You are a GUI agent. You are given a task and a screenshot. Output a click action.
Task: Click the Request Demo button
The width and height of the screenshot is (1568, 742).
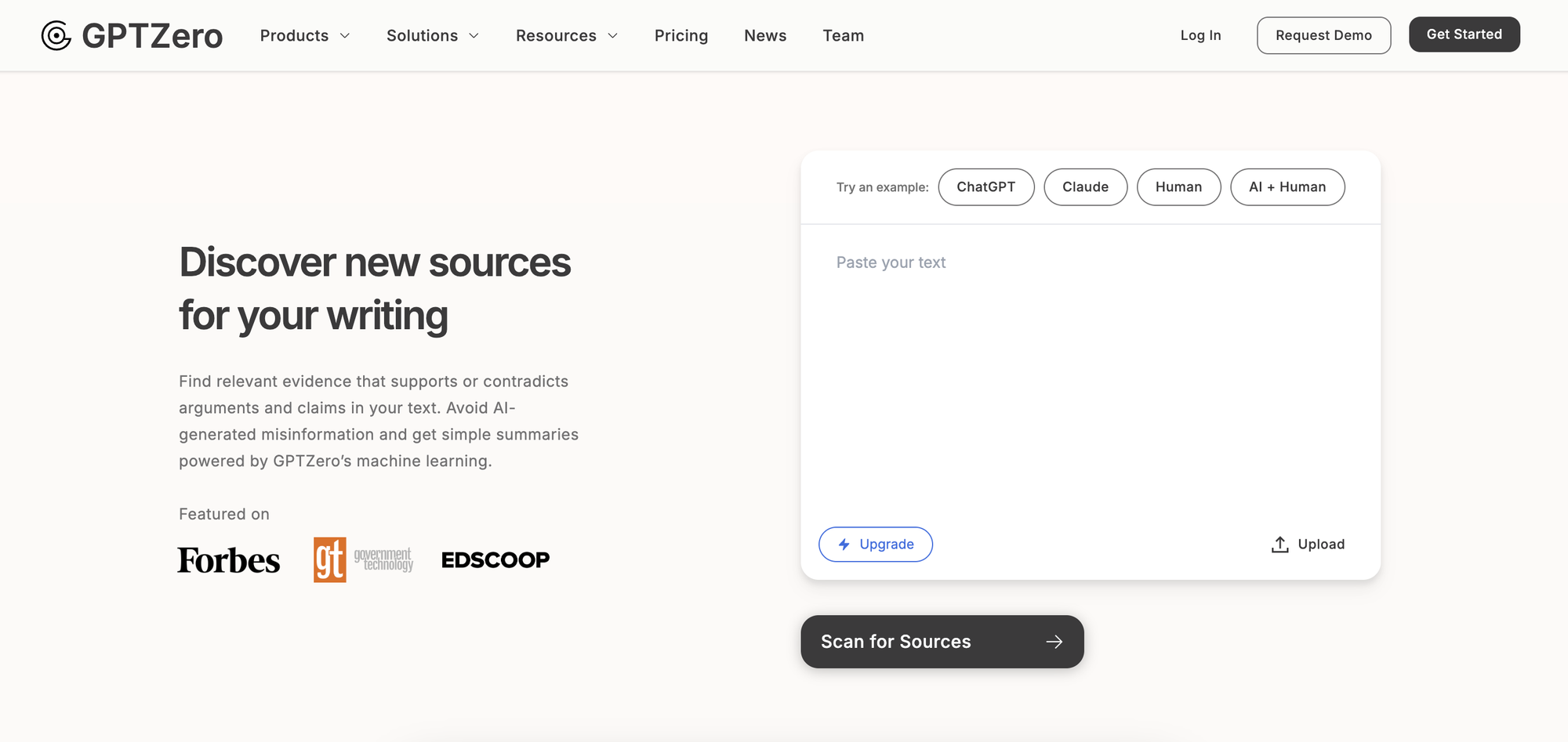(1323, 35)
